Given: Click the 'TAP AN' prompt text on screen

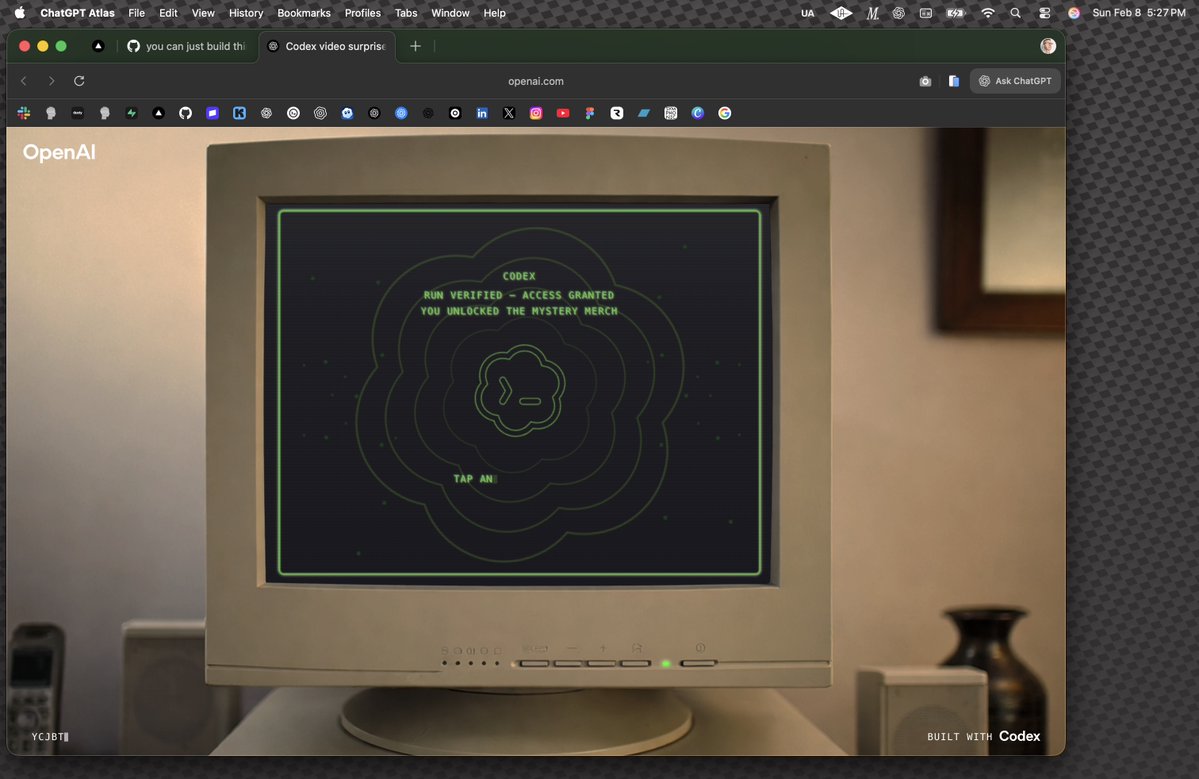Looking at the screenshot, I should pyautogui.click(x=473, y=479).
